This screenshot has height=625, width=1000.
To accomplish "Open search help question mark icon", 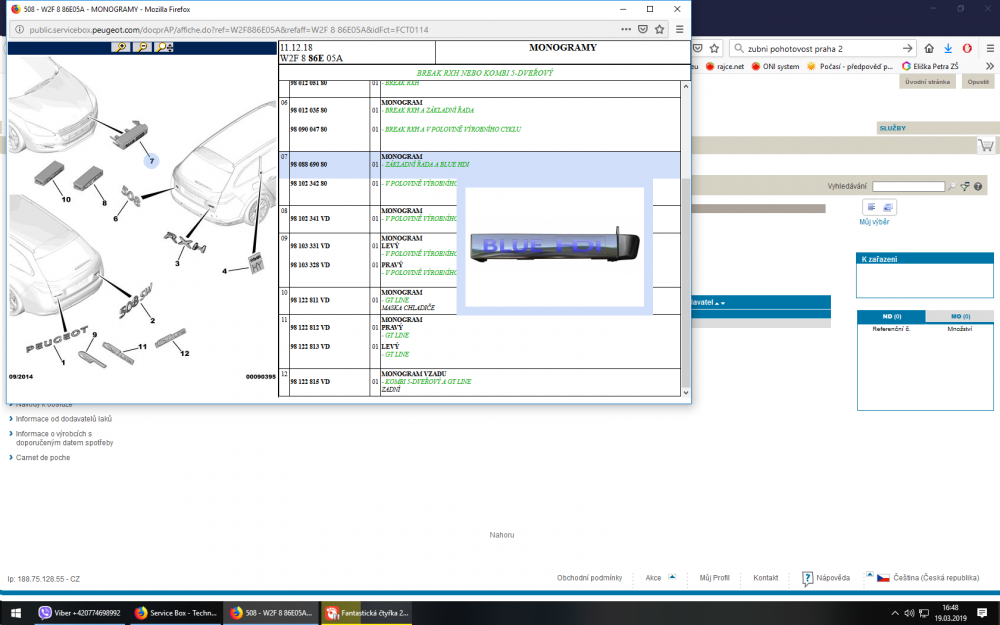I will click(x=978, y=186).
